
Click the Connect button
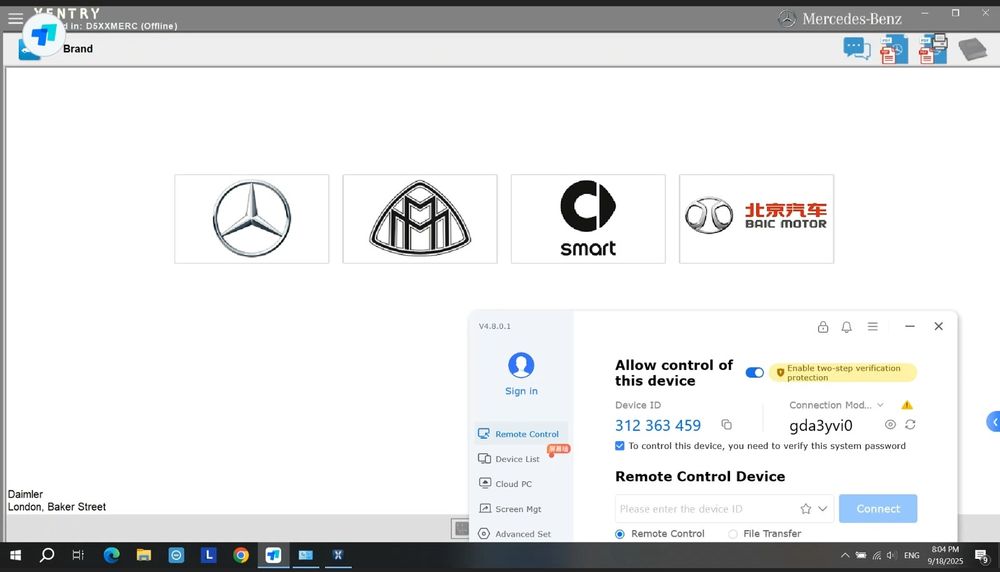[x=878, y=509]
